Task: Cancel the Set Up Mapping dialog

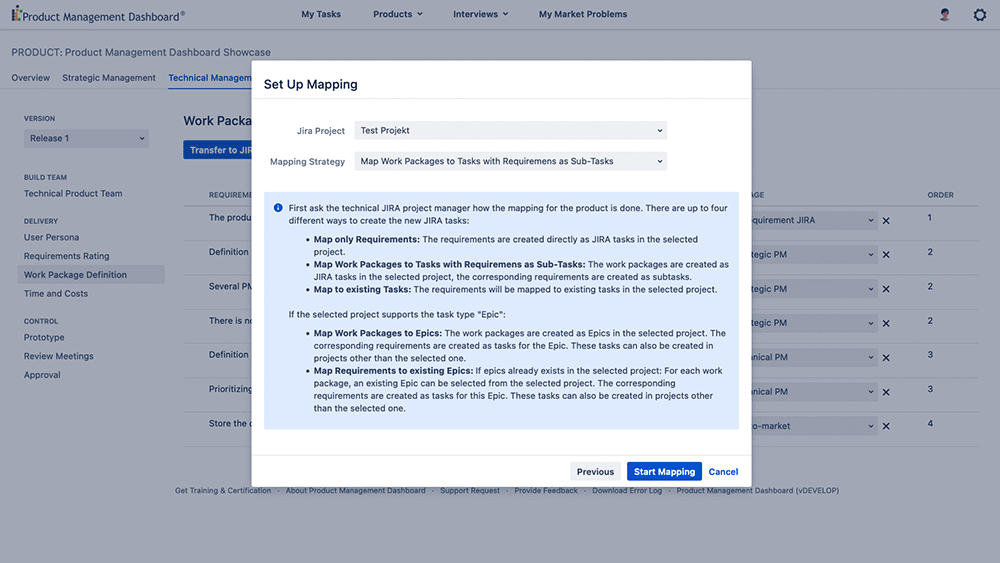Action: pyautogui.click(x=723, y=471)
